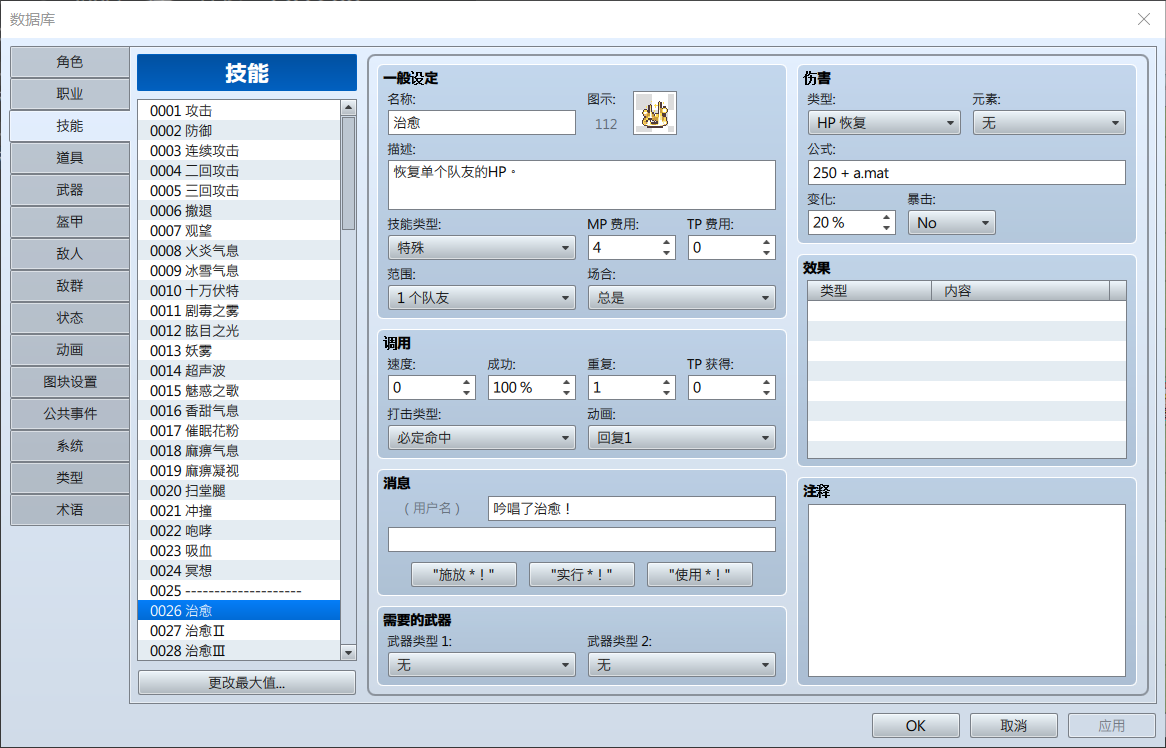Click the "实行 *！" message button
This screenshot has height=748, width=1166.
click(582, 575)
